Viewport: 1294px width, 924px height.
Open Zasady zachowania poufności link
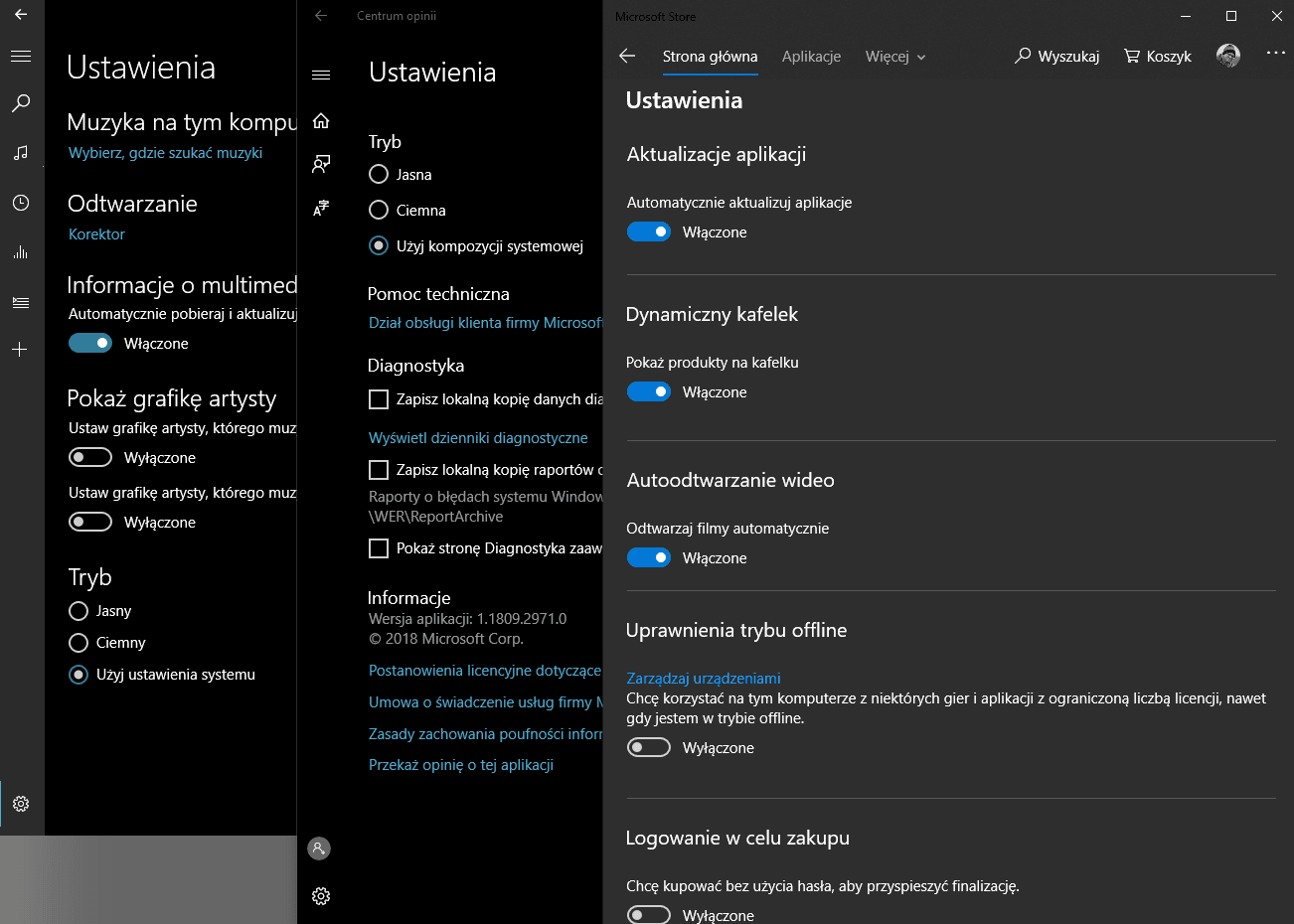[485, 734]
